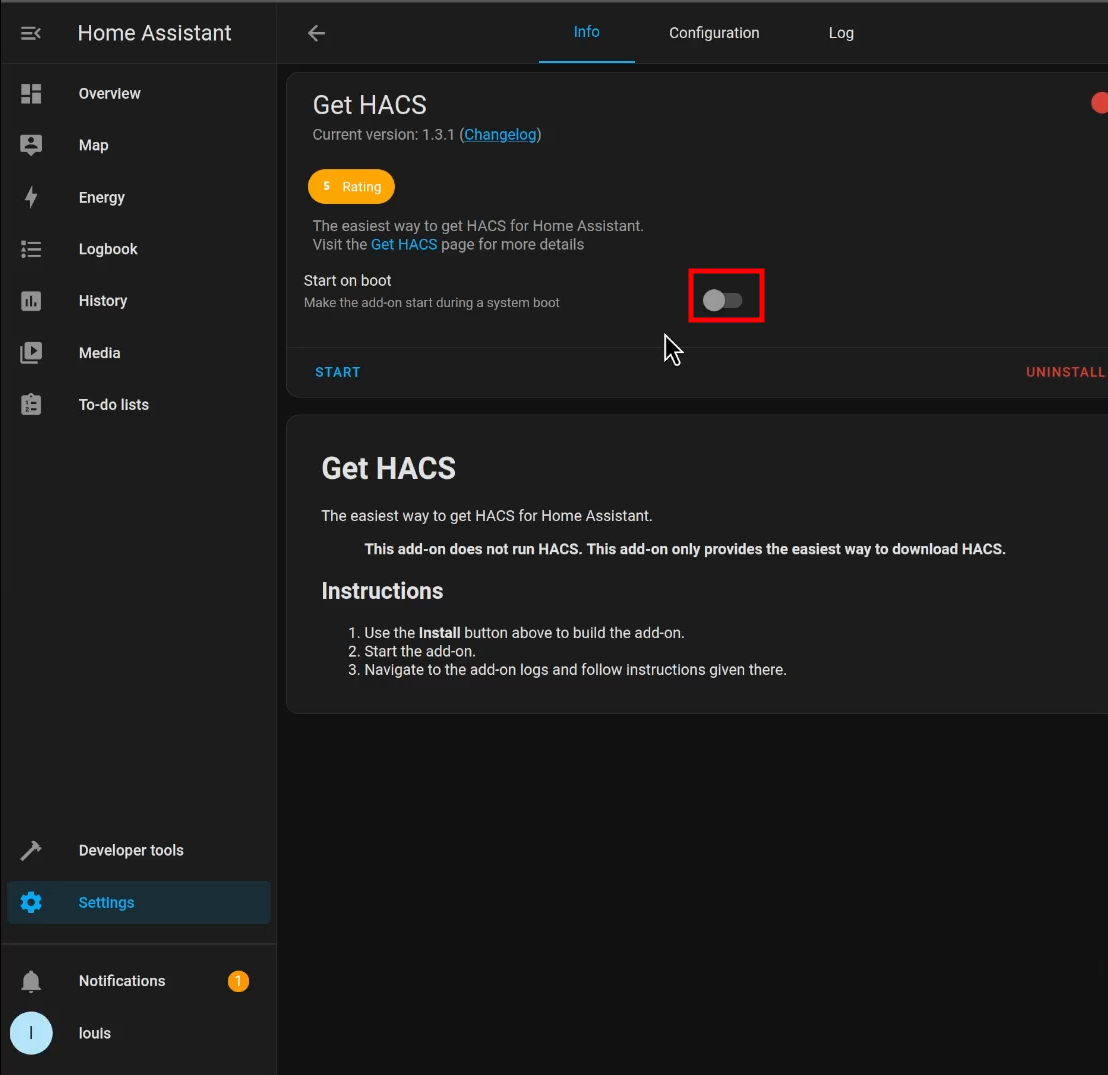Click the louis user avatar
This screenshot has width=1108, height=1075.
pos(31,1033)
